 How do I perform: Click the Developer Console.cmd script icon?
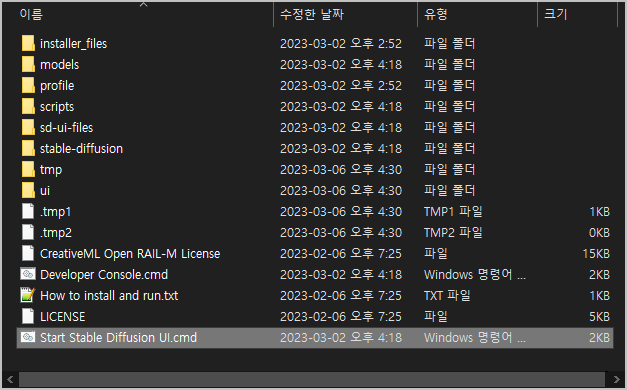(x=28, y=274)
